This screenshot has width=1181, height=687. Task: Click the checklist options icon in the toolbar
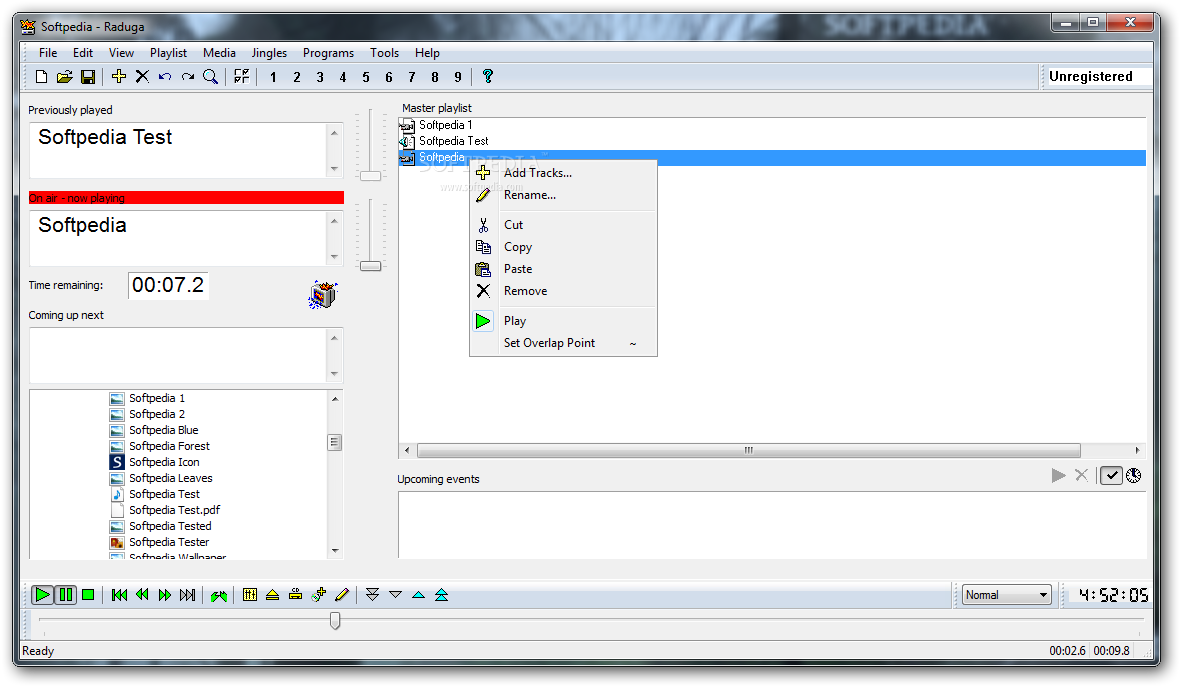241,76
